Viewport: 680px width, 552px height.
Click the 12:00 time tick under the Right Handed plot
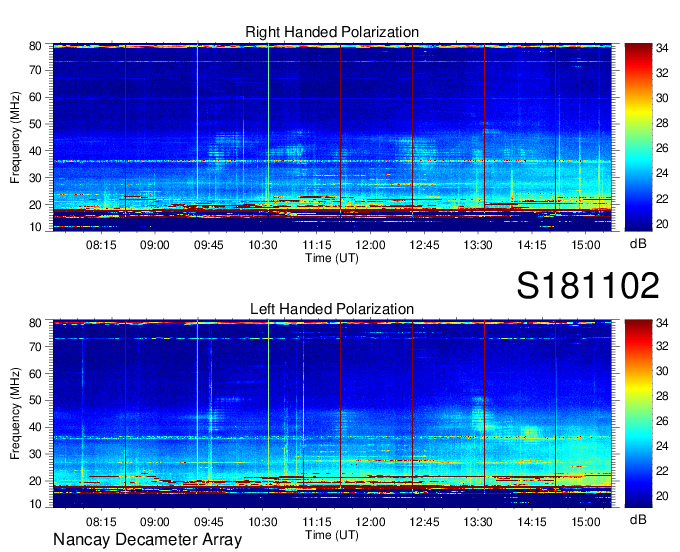pos(370,245)
